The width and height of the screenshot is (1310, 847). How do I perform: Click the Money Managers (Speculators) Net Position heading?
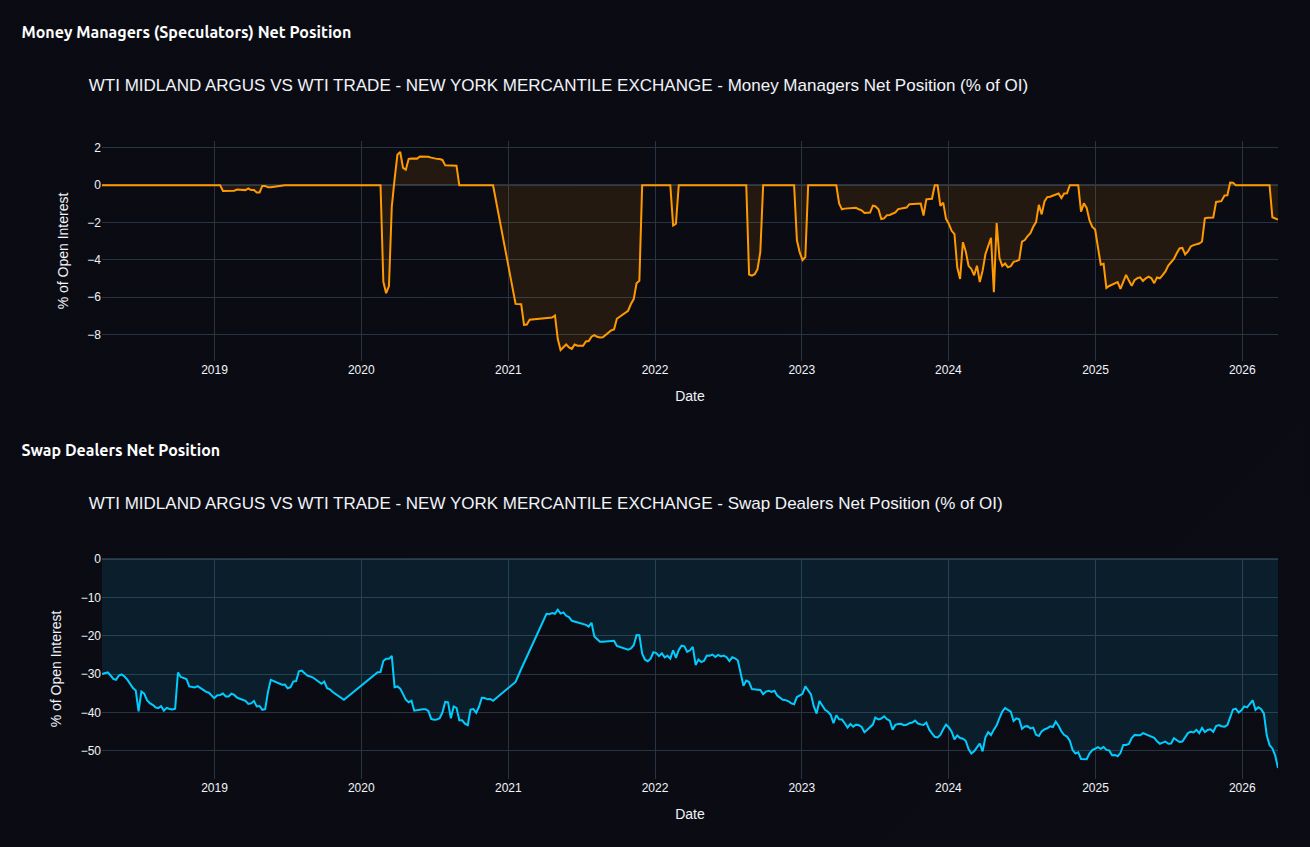[186, 32]
